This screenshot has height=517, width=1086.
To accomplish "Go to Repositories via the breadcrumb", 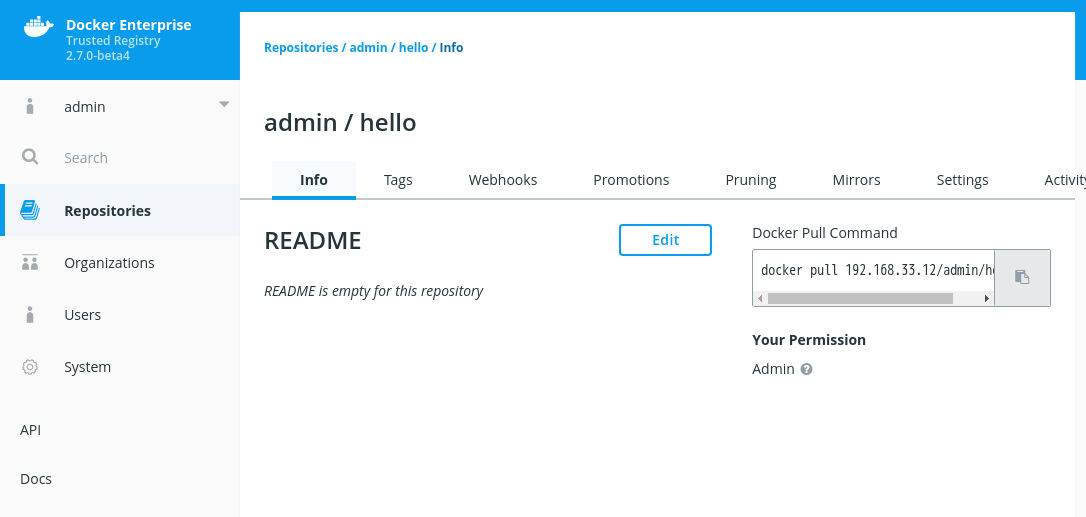I will (301, 48).
